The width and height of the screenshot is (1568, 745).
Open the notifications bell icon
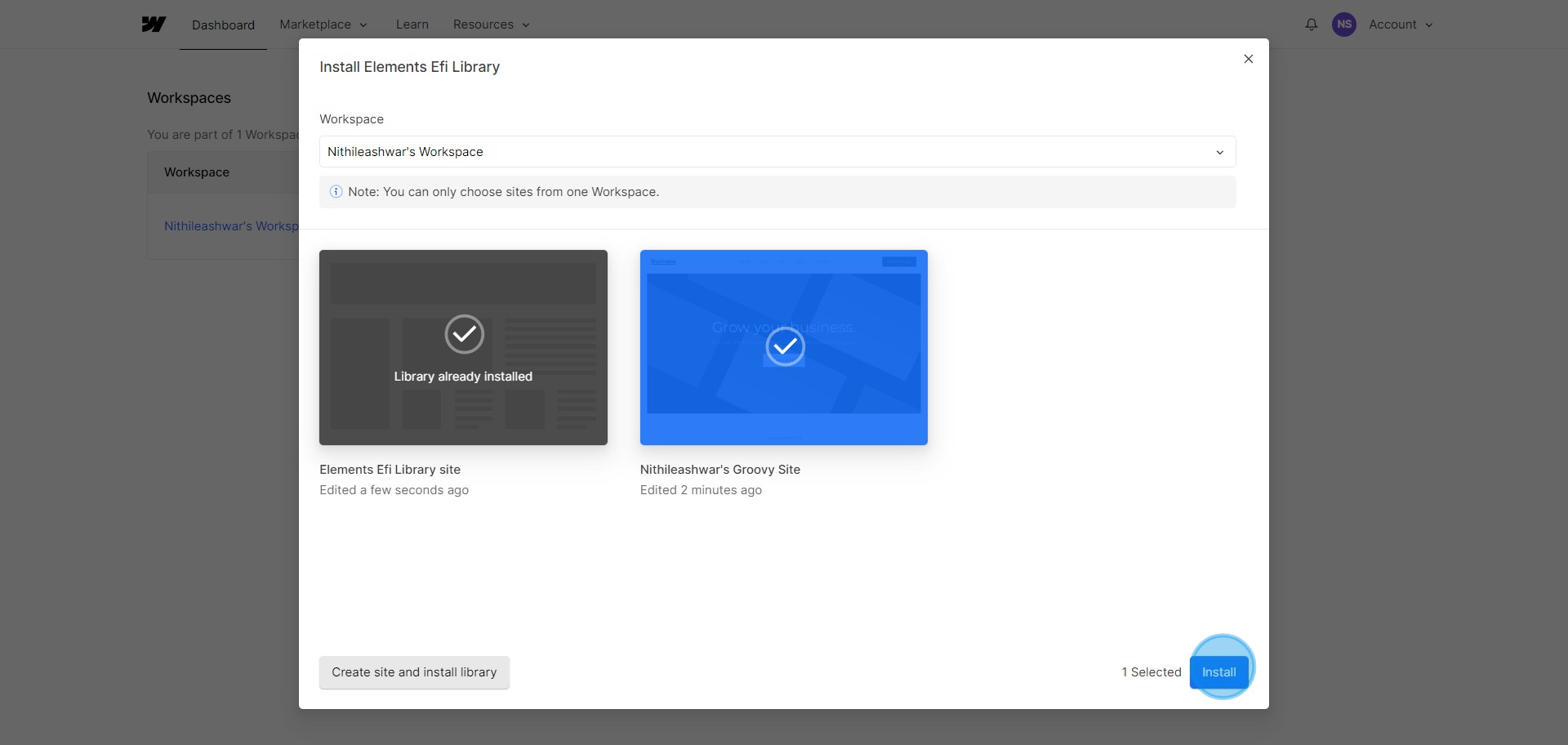(1311, 25)
